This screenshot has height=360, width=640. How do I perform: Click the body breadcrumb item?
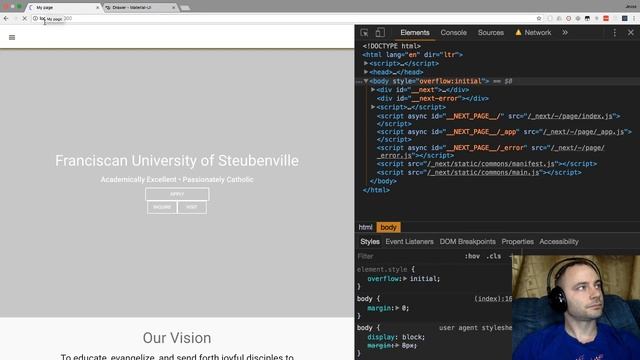[x=388, y=227]
